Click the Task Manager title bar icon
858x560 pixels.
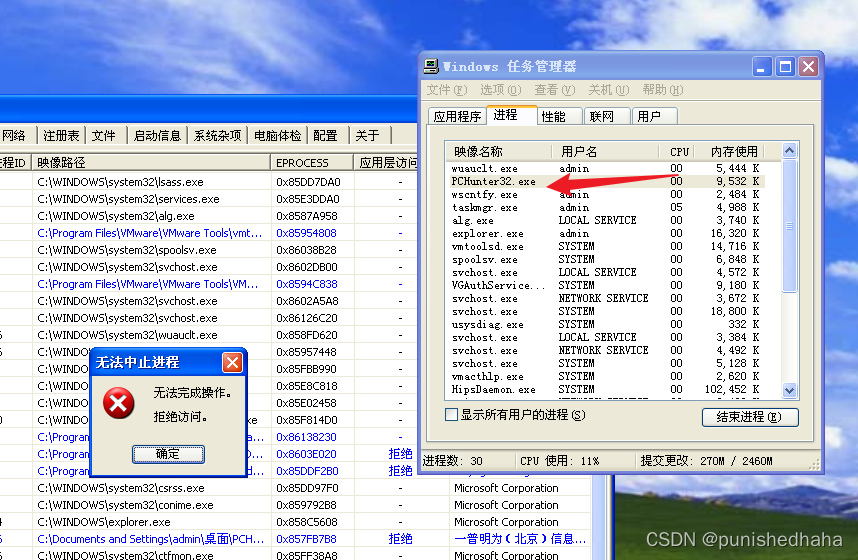tap(431, 66)
